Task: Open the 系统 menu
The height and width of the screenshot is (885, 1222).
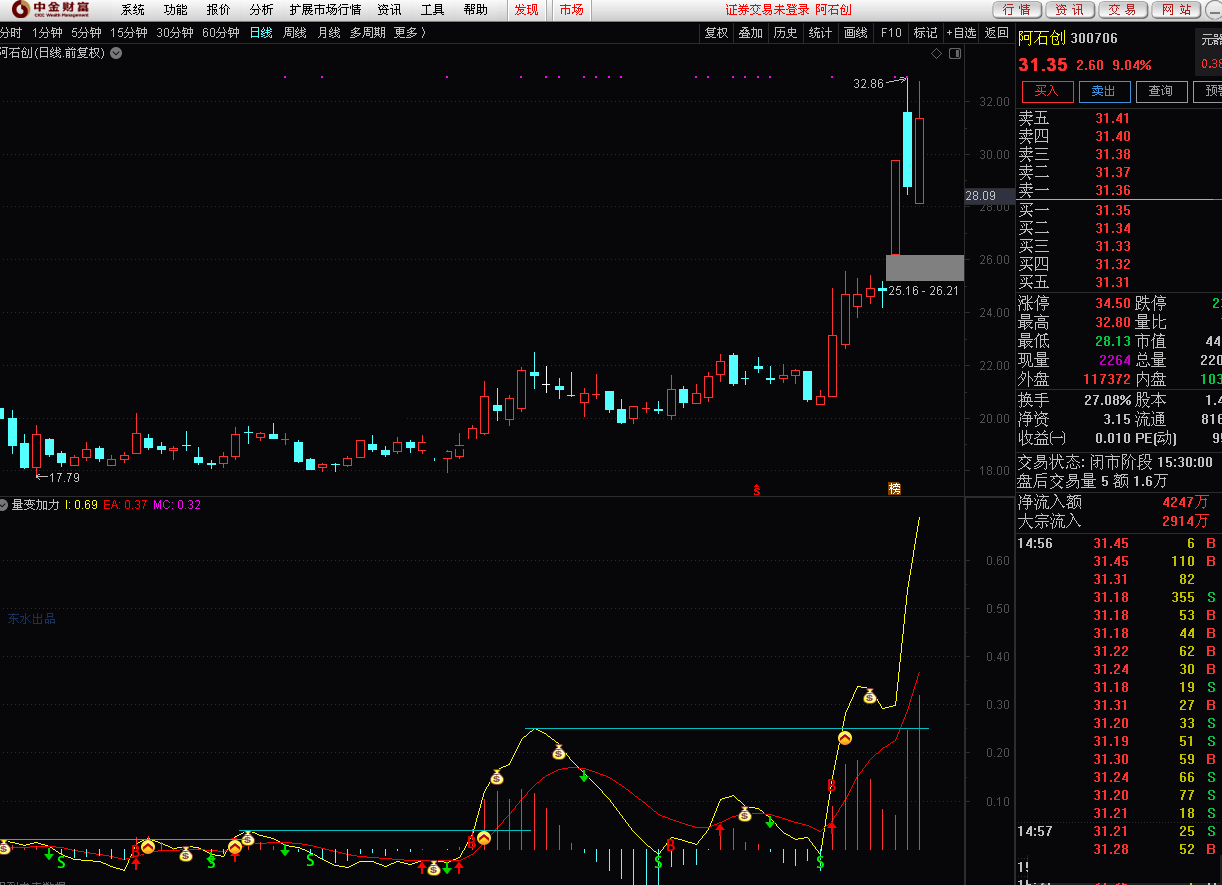Action: click(132, 10)
